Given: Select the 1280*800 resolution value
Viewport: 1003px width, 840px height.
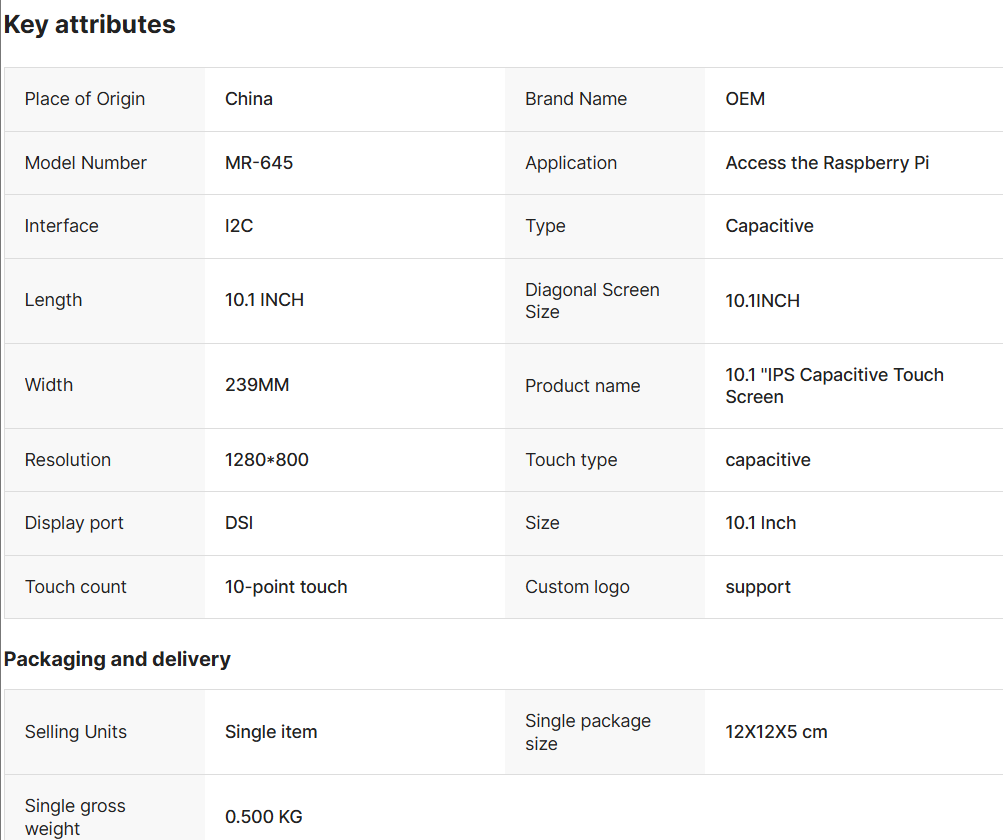Looking at the screenshot, I should click(x=267, y=460).
